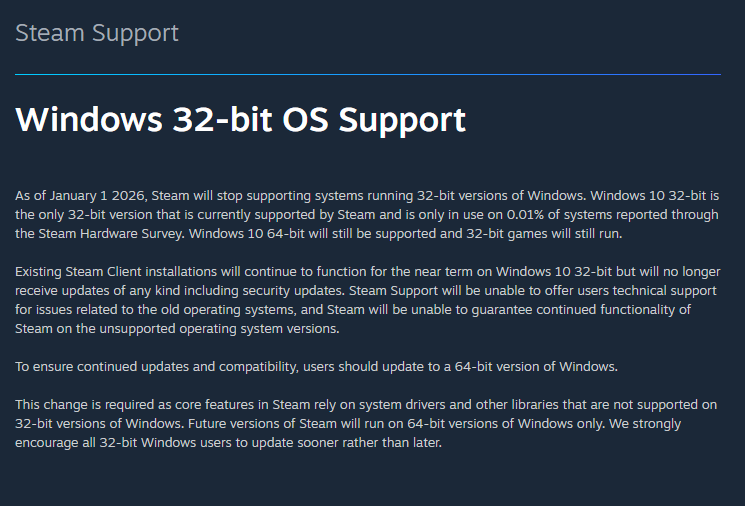Click the words 'unsupported operating system versions'
This screenshot has width=745, height=506.
(218, 329)
